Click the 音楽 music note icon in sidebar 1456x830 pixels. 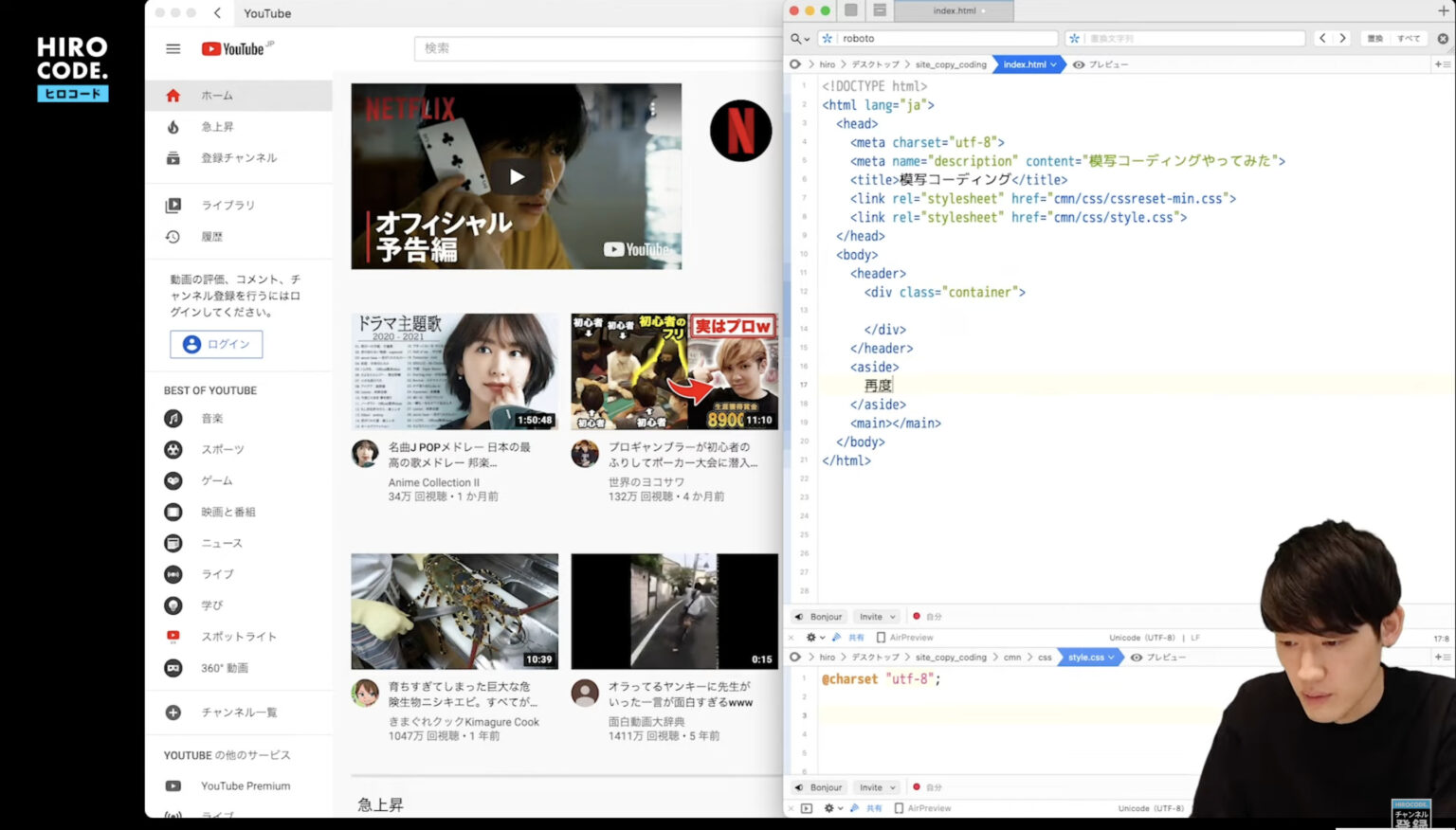tap(173, 418)
